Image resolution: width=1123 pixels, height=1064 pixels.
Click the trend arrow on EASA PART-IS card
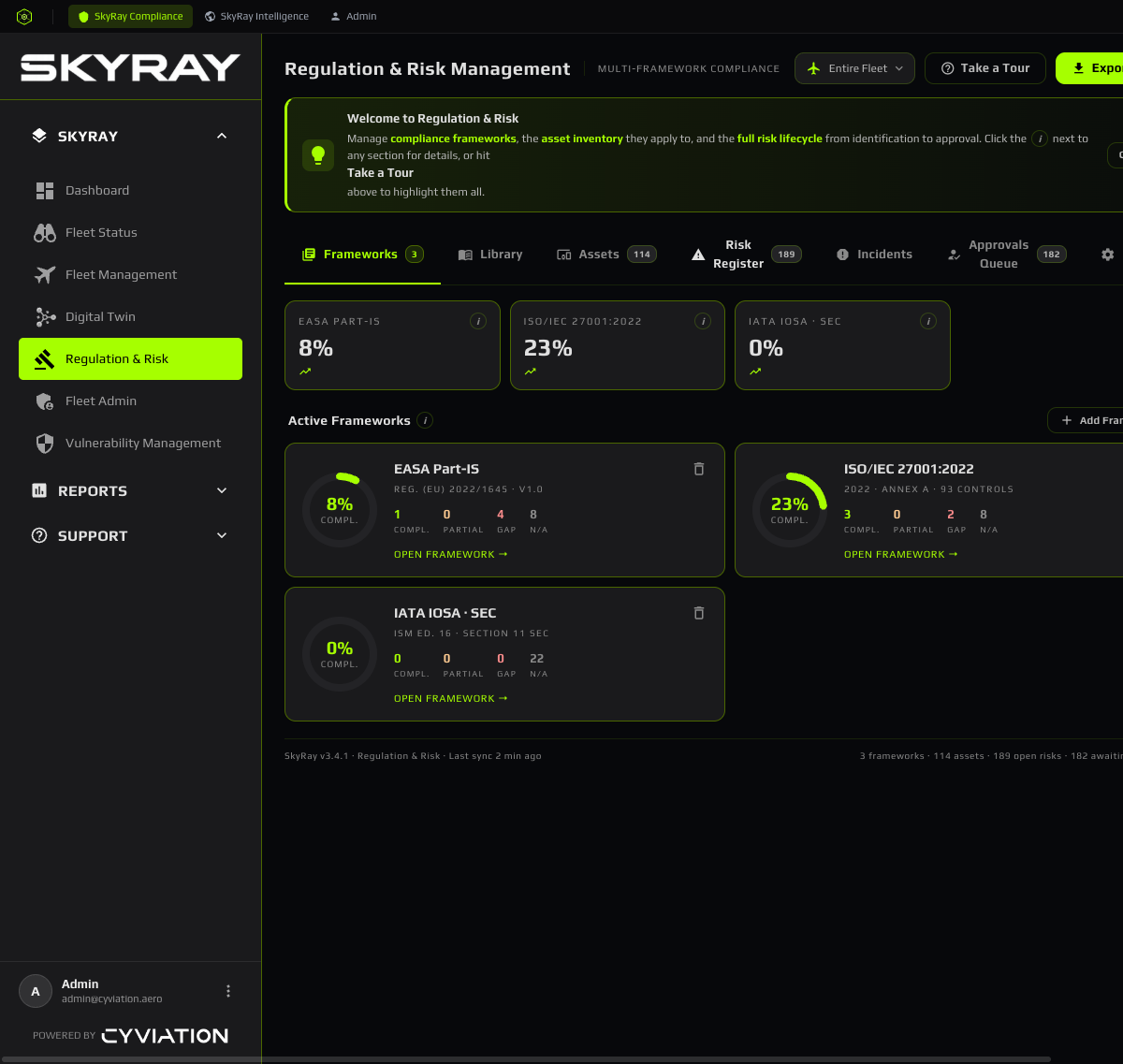(305, 372)
